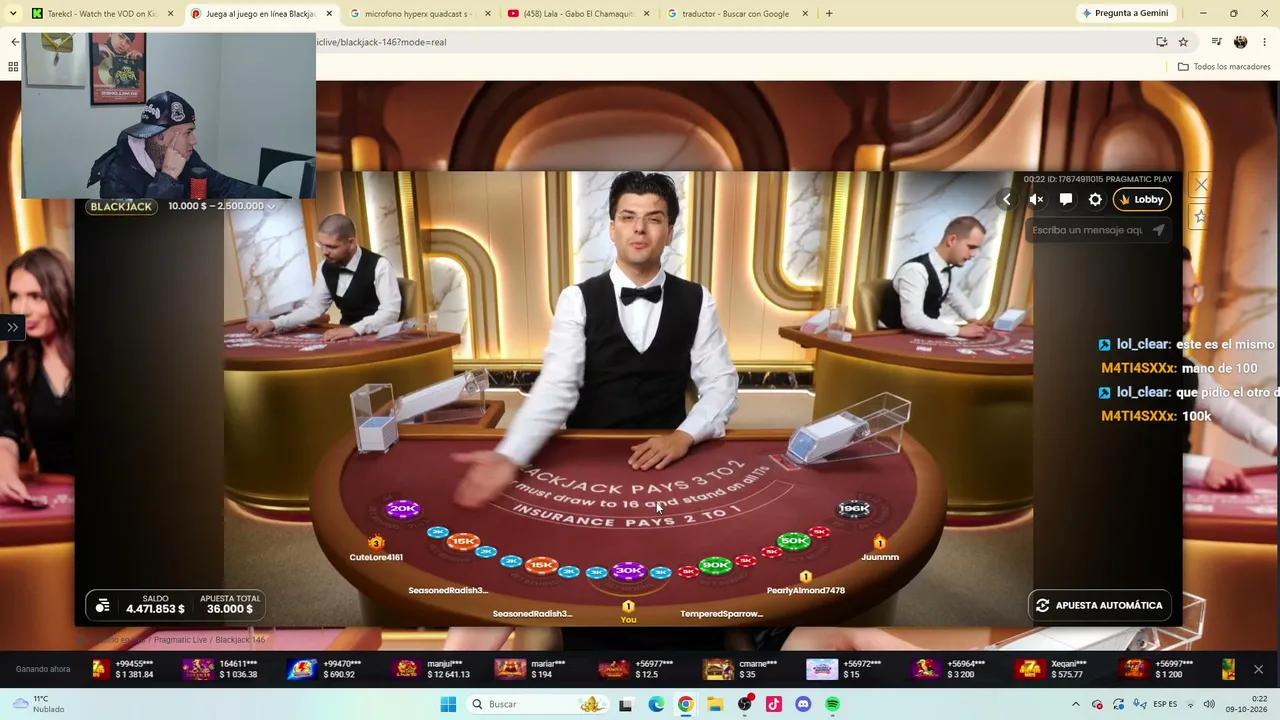Click the BLACKJACK game label
The width and height of the screenshot is (1280, 720).
tap(121, 207)
